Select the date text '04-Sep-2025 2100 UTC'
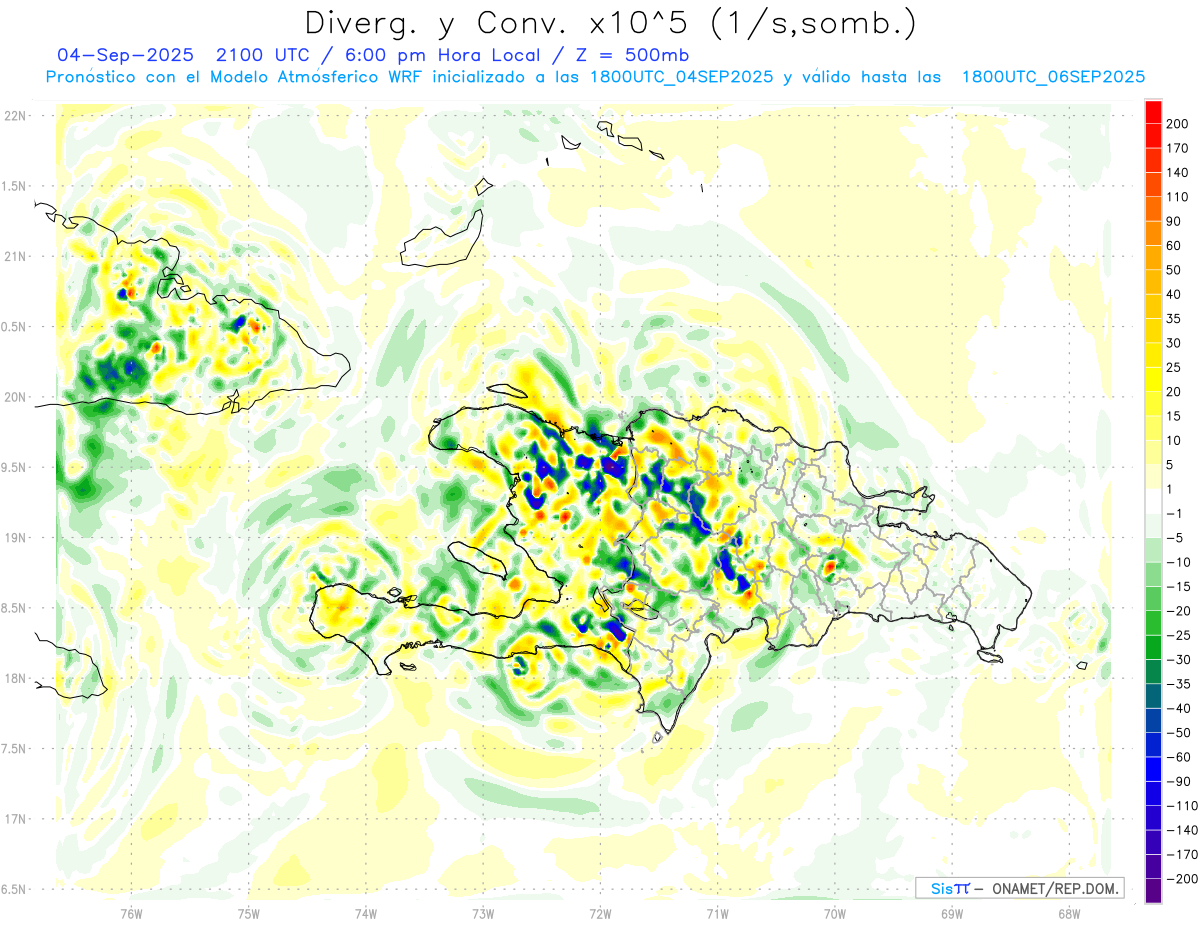The image size is (1200, 927). pyautogui.click(x=183, y=54)
